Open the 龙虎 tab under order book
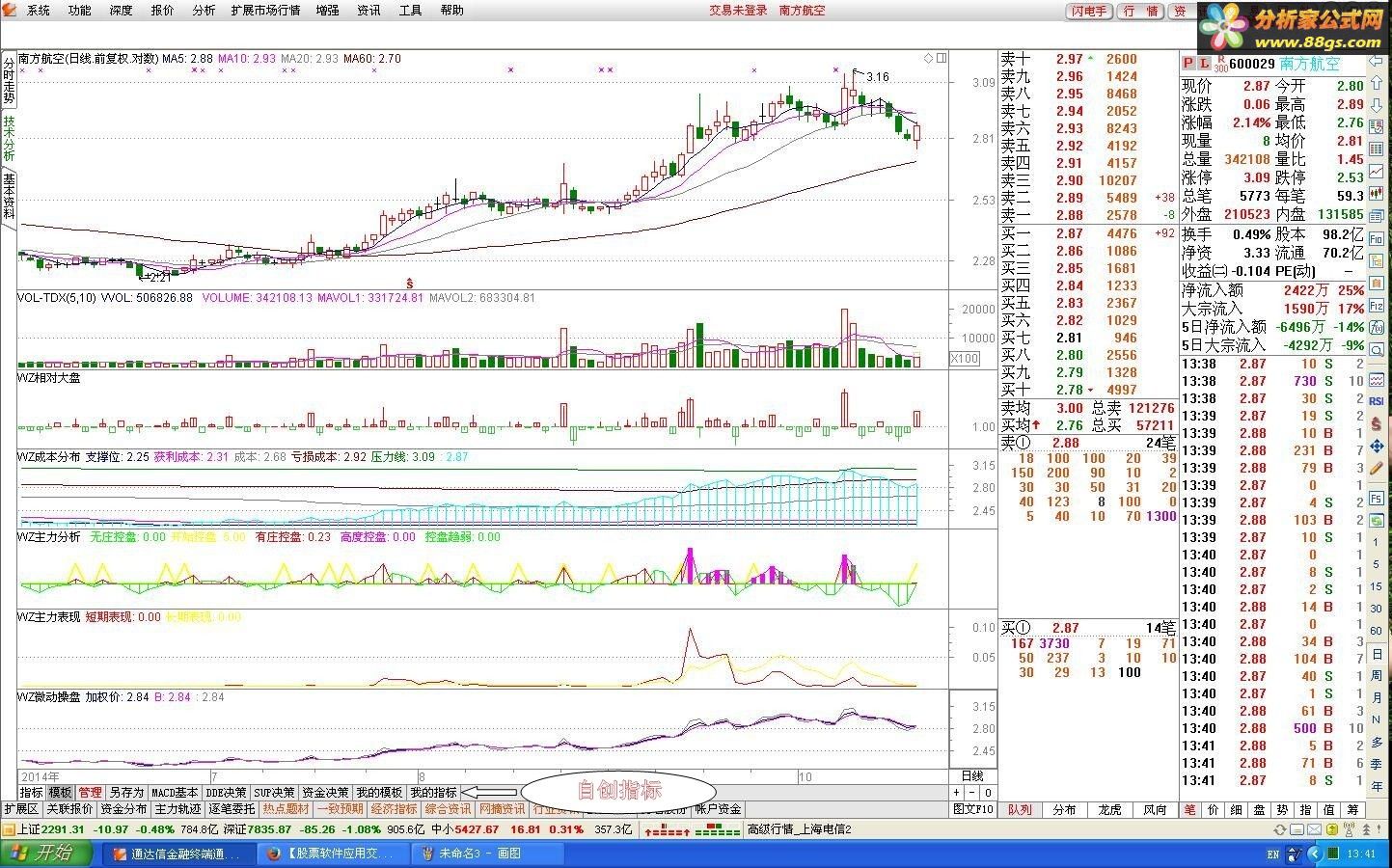1392x868 pixels. [x=1109, y=810]
